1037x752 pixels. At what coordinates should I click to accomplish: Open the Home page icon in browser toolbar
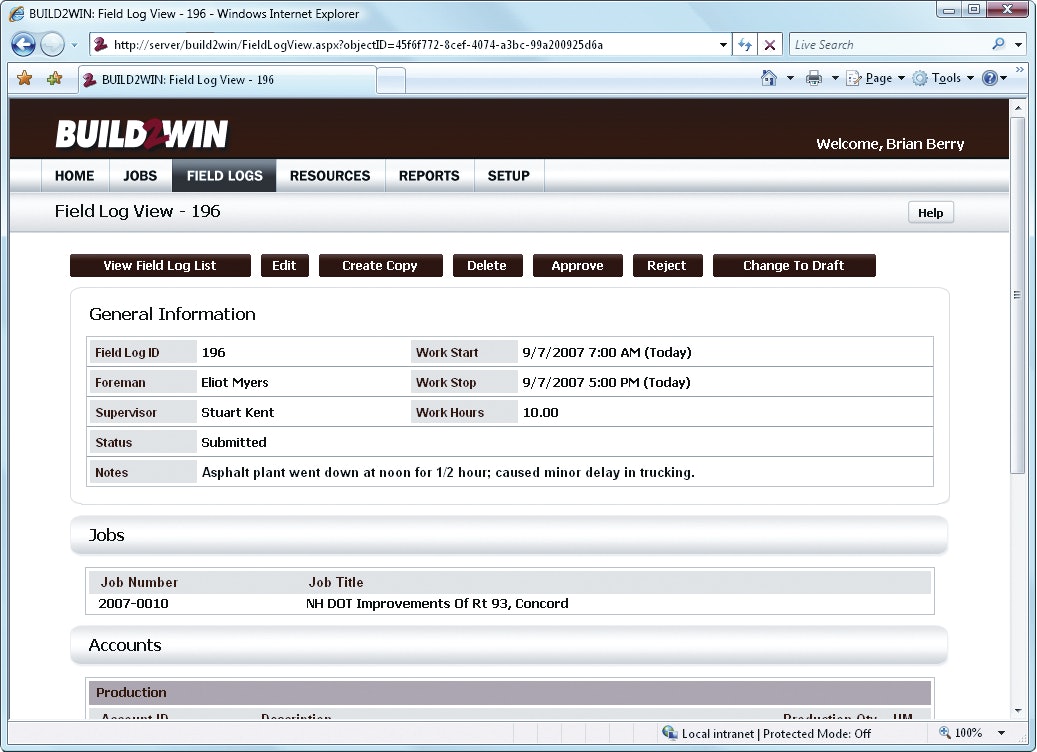pyautogui.click(x=767, y=77)
